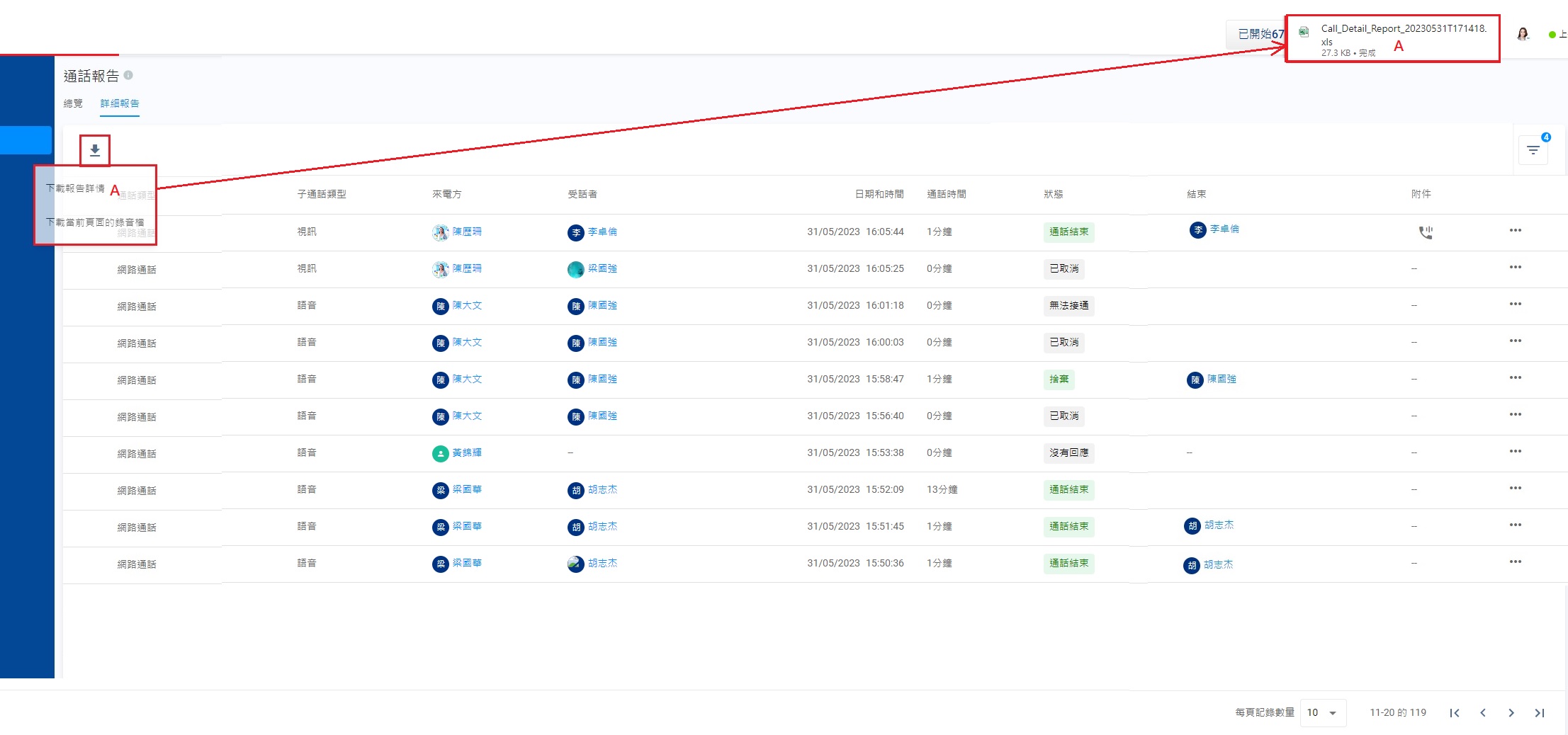Image resolution: width=1568 pixels, height=735 pixels.
Task: Click the info icon beside 通話報告
Action: click(128, 75)
